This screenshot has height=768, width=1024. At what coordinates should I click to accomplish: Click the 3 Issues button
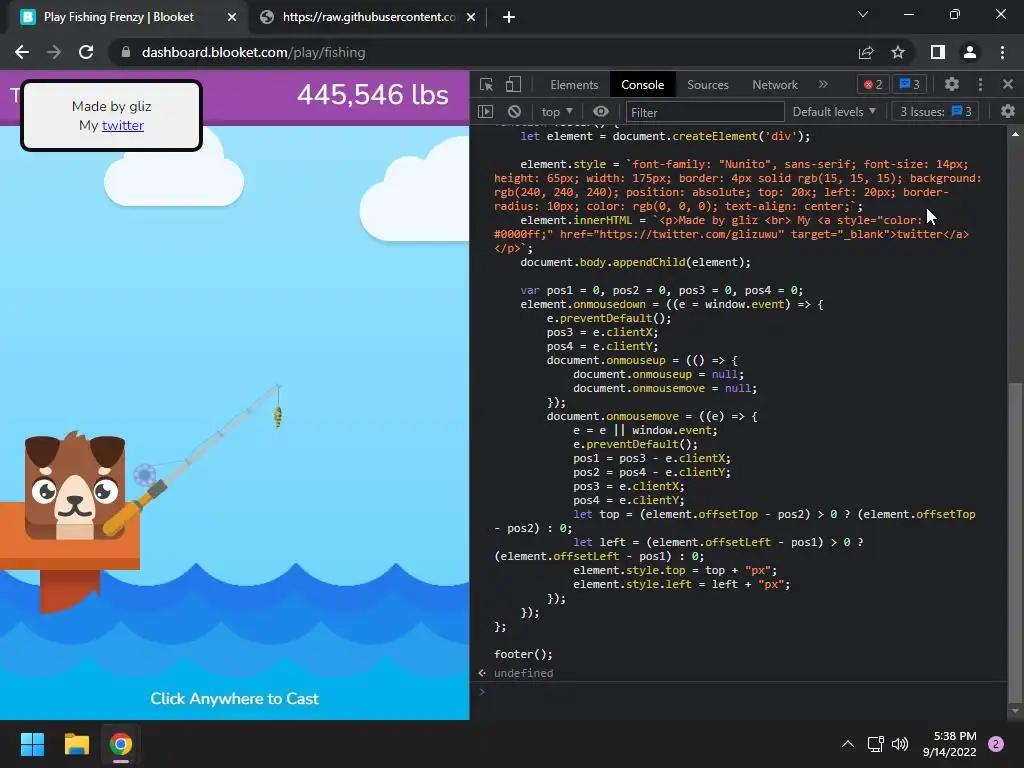click(x=935, y=112)
